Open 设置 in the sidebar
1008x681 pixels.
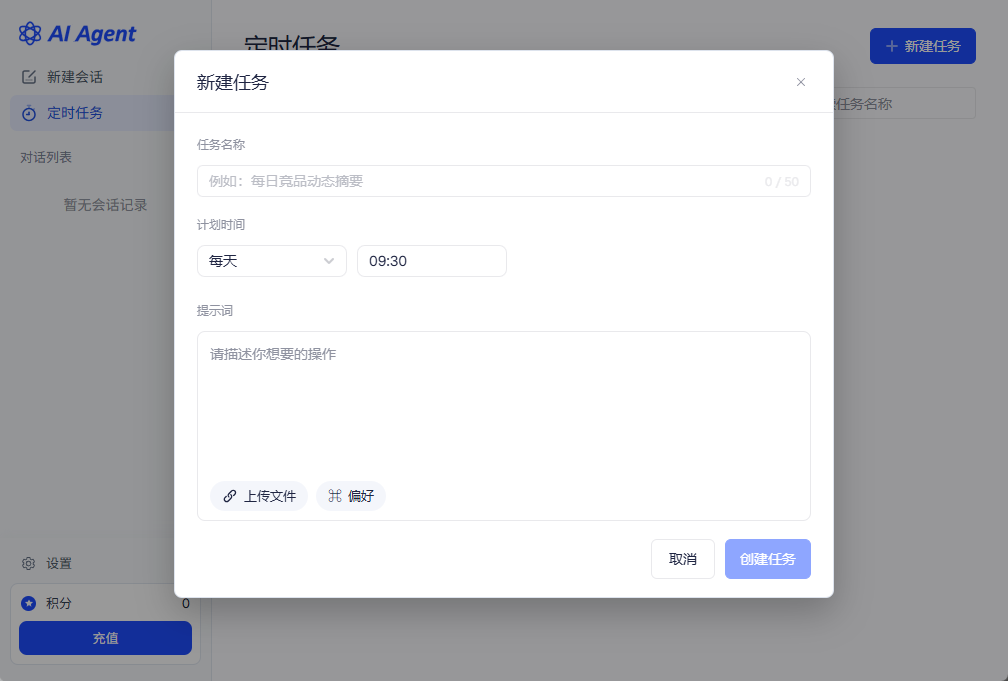(92, 563)
